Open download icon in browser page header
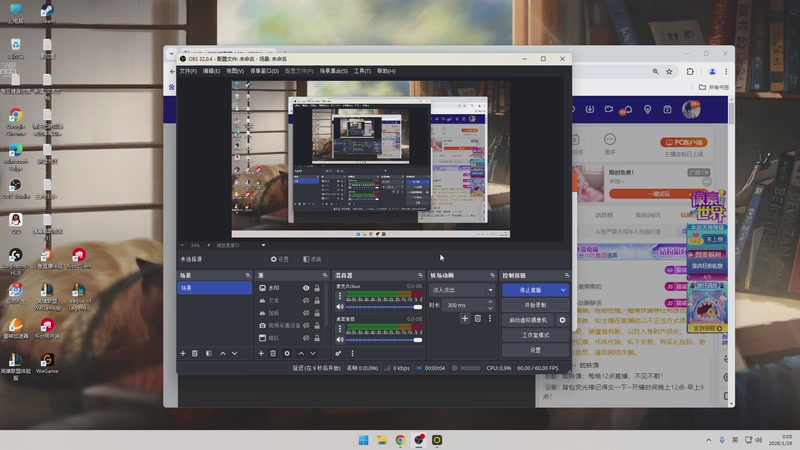The image size is (800, 450). tap(590, 109)
